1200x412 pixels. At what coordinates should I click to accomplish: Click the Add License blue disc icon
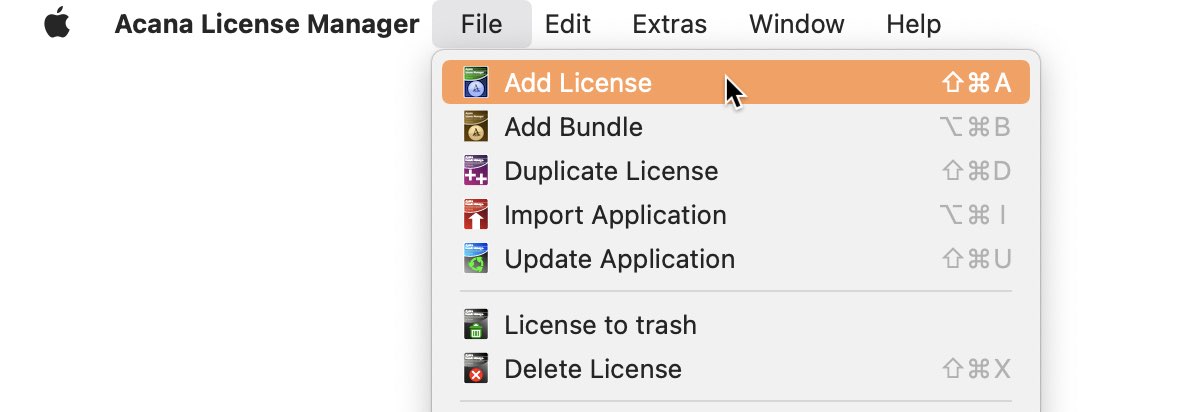476,83
